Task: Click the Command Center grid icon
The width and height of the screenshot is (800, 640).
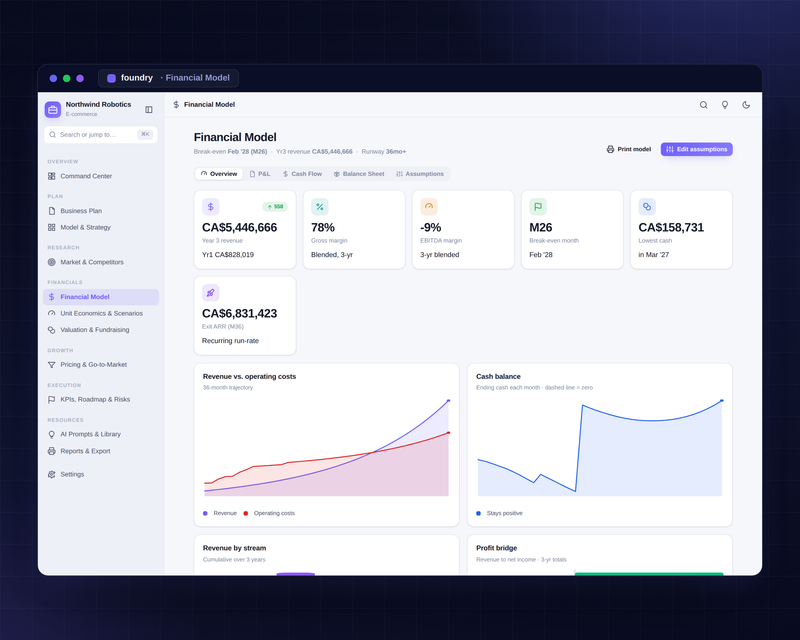Action: [52, 176]
